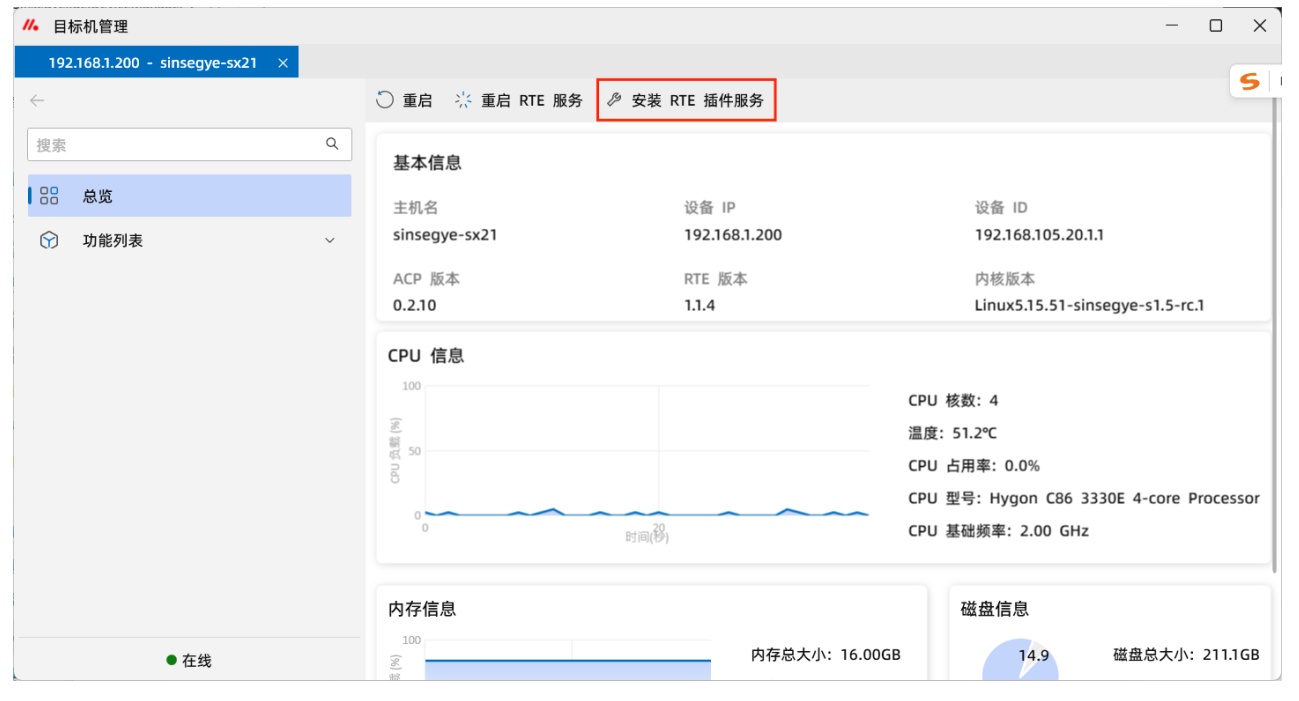Viewport: 1299px width, 701px height.
Task: Click the 重启 RTE 服务 spinner icon
Action: click(x=463, y=100)
